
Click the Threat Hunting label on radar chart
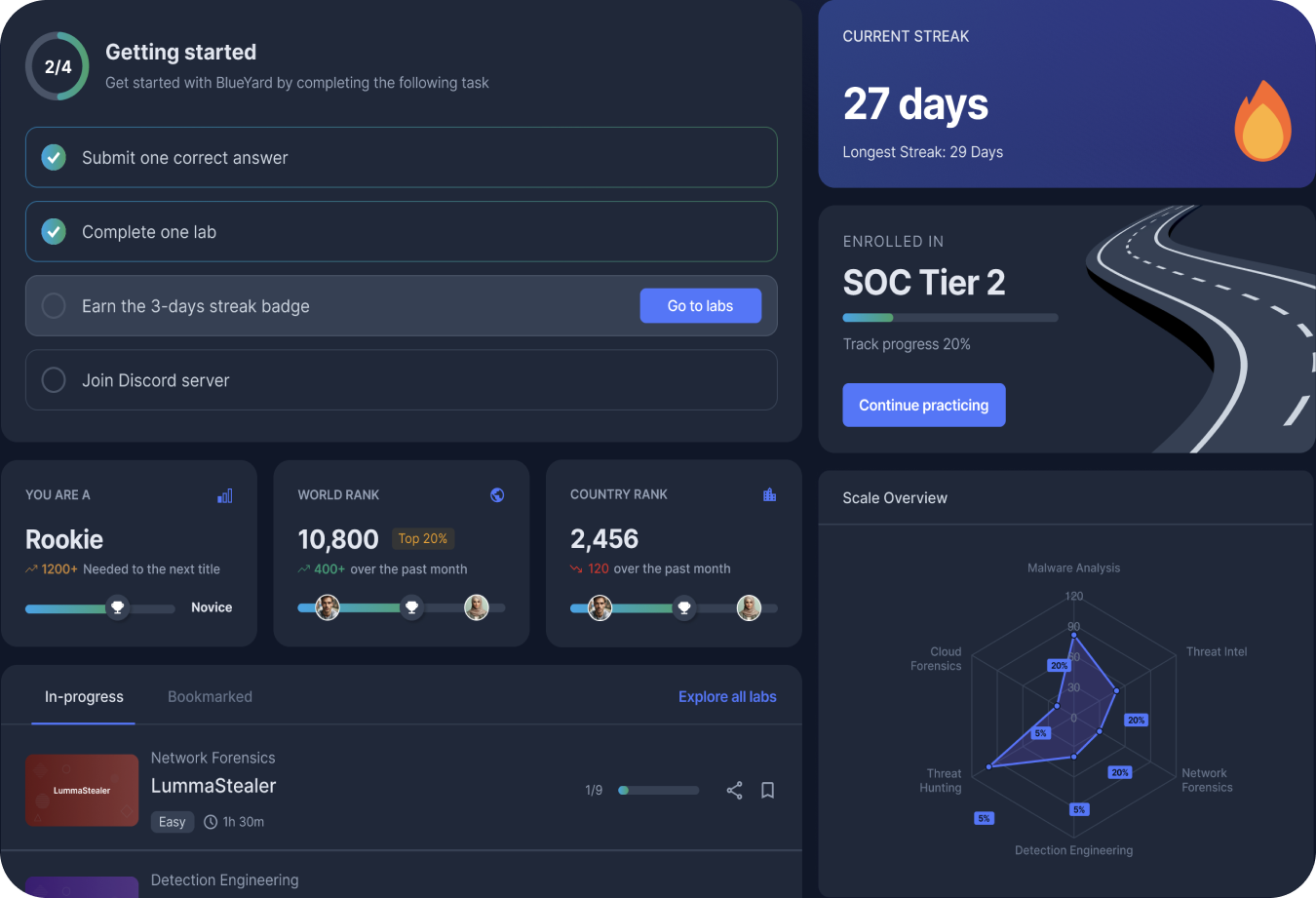(x=942, y=781)
